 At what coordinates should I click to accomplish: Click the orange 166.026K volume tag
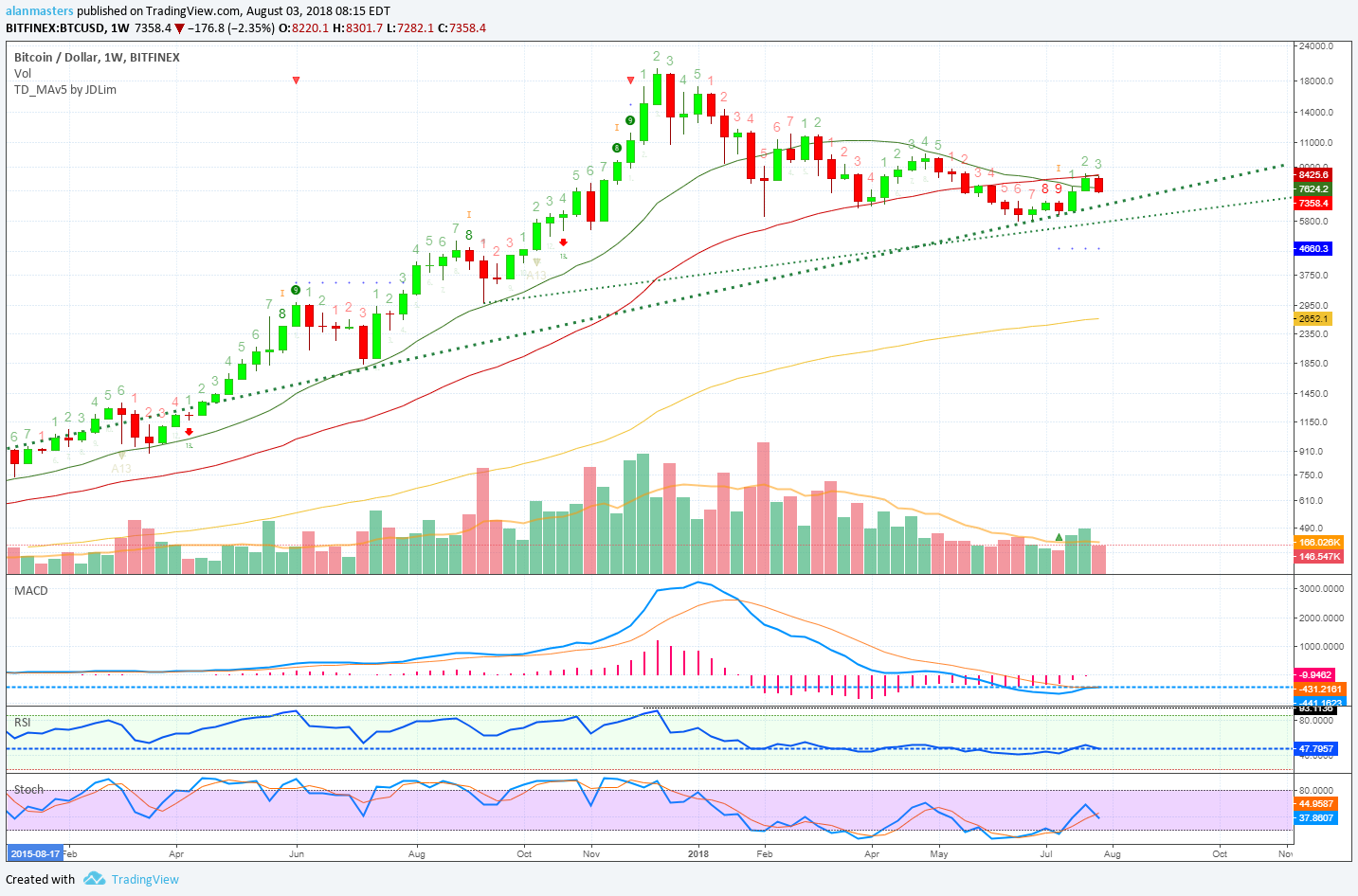pyautogui.click(x=1319, y=543)
